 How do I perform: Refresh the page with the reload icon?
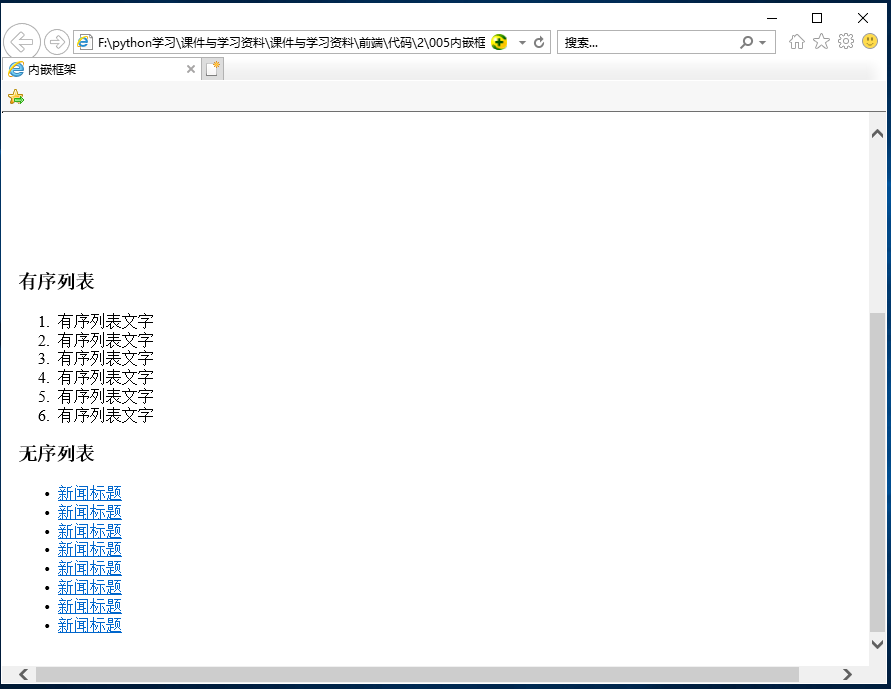tap(539, 43)
